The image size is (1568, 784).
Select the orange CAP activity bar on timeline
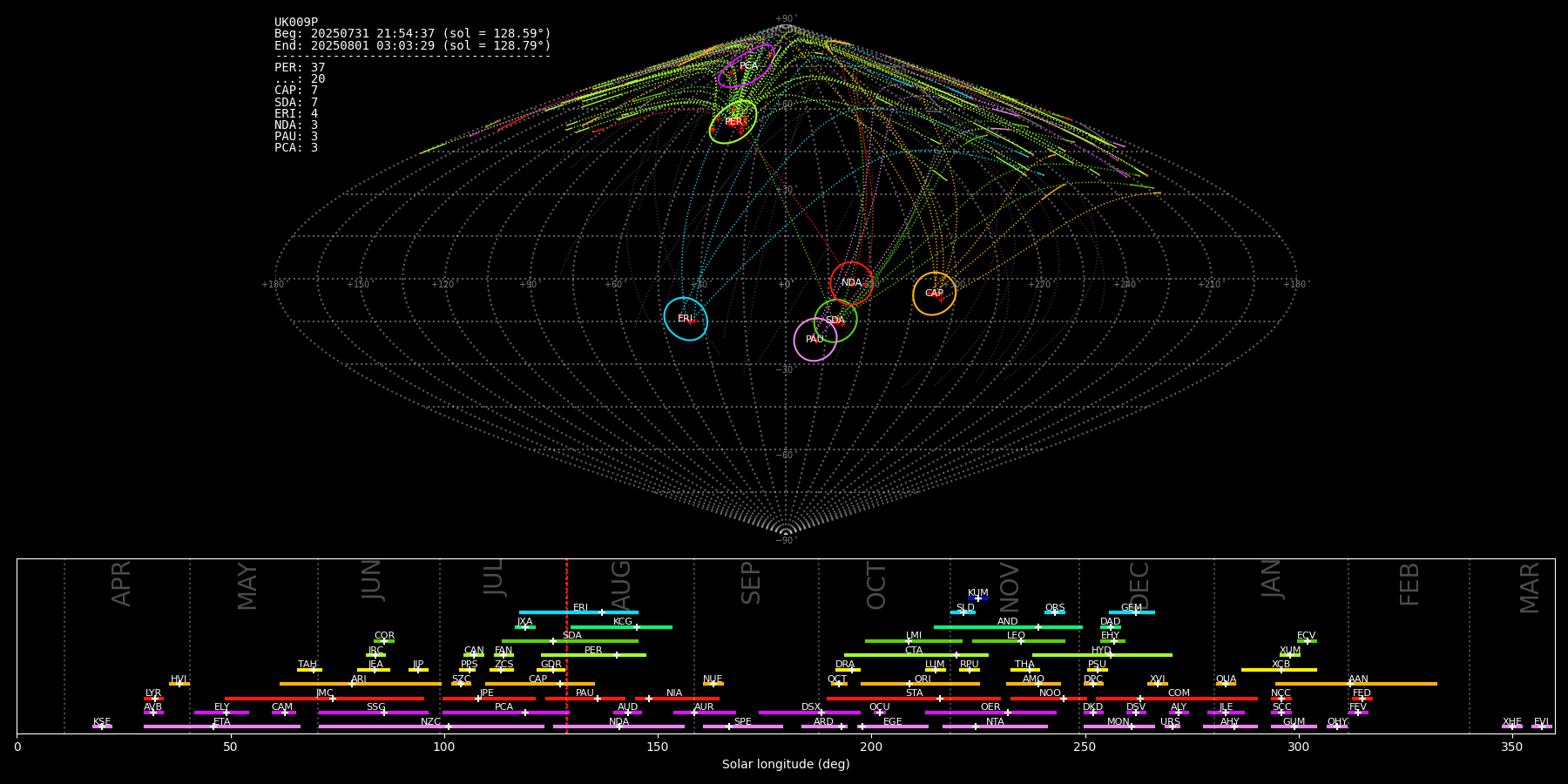[540, 684]
